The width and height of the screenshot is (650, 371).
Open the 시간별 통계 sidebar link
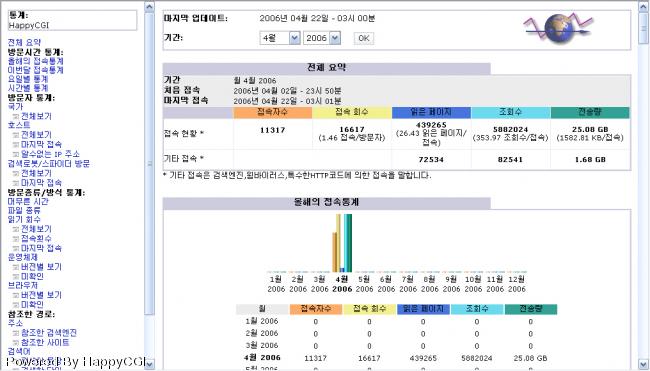28,88
